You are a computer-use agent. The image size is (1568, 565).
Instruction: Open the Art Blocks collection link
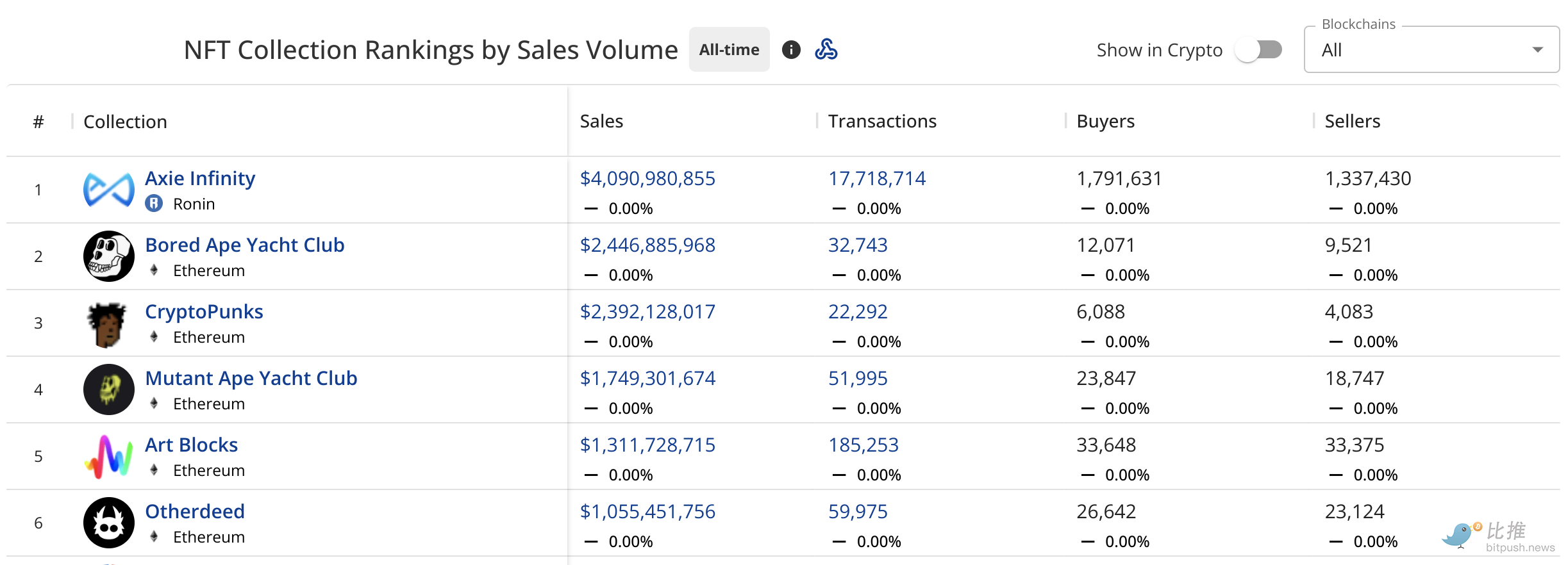[192, 445]
